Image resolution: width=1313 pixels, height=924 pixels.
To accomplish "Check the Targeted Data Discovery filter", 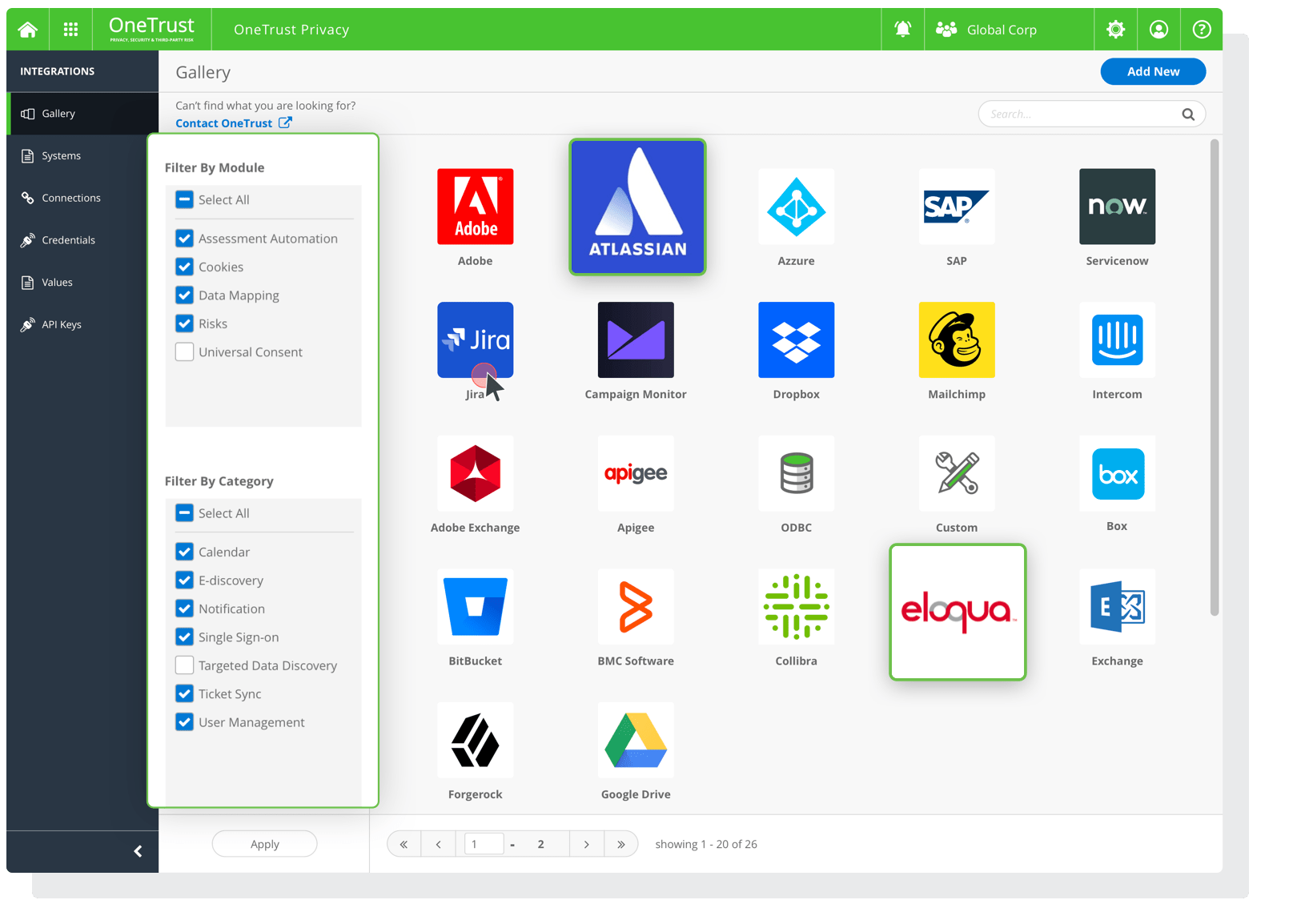I will coord(184,665).
